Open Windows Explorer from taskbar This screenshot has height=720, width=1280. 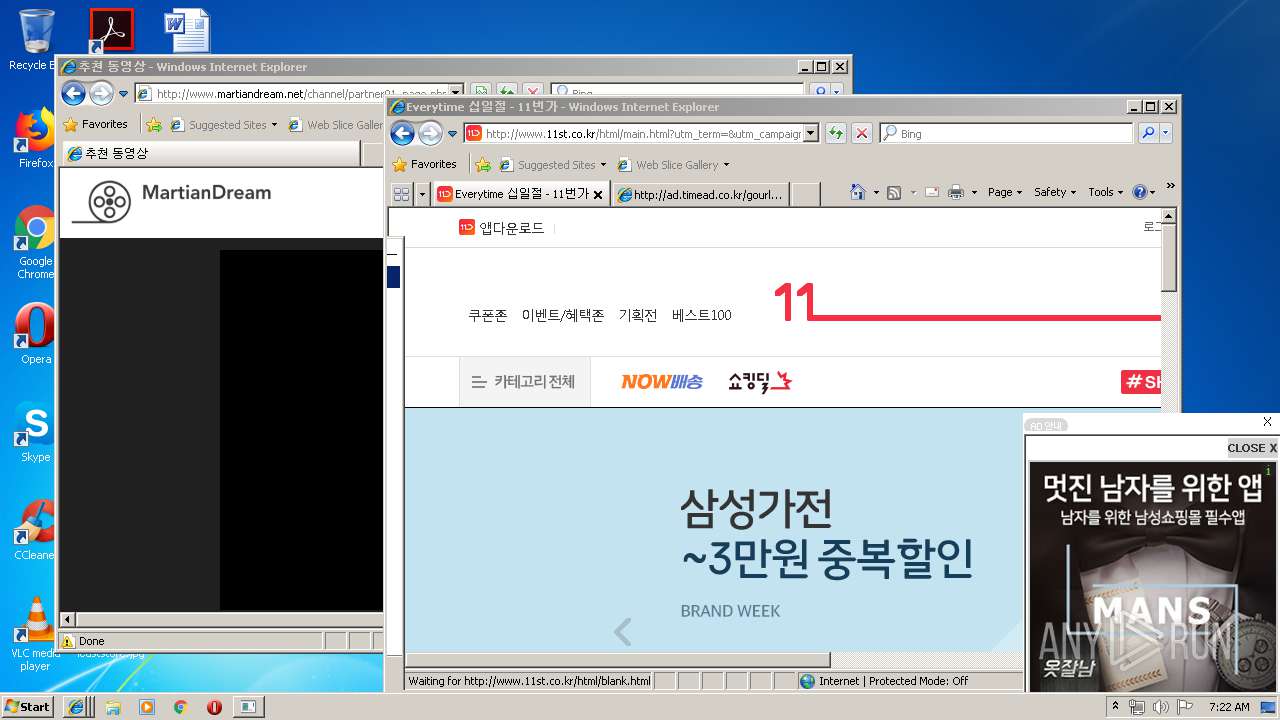click(x=113, y=706)
